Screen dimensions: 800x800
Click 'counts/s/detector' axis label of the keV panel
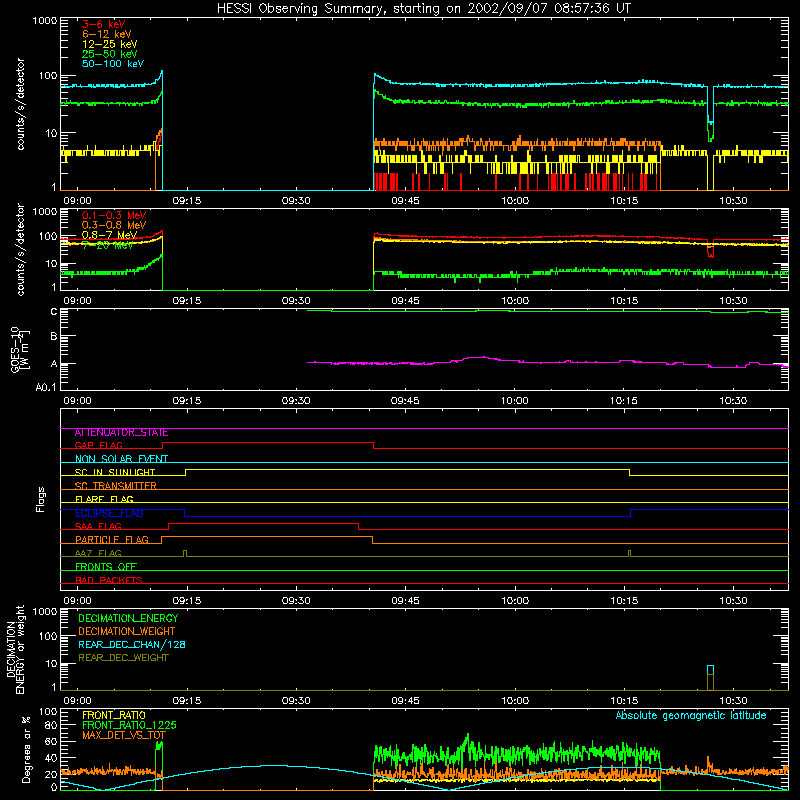click(20, 104)
